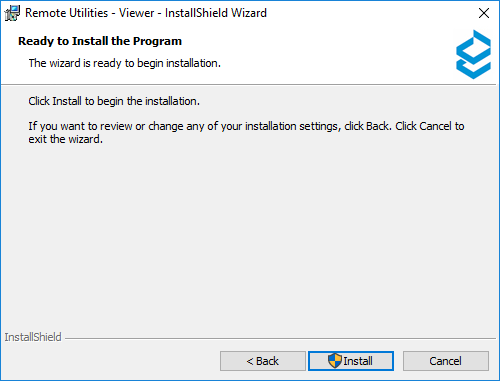Go back with the < Back button
Image resolution: width=500 pixels, height=381 pixels.
[x=263, y=361]
